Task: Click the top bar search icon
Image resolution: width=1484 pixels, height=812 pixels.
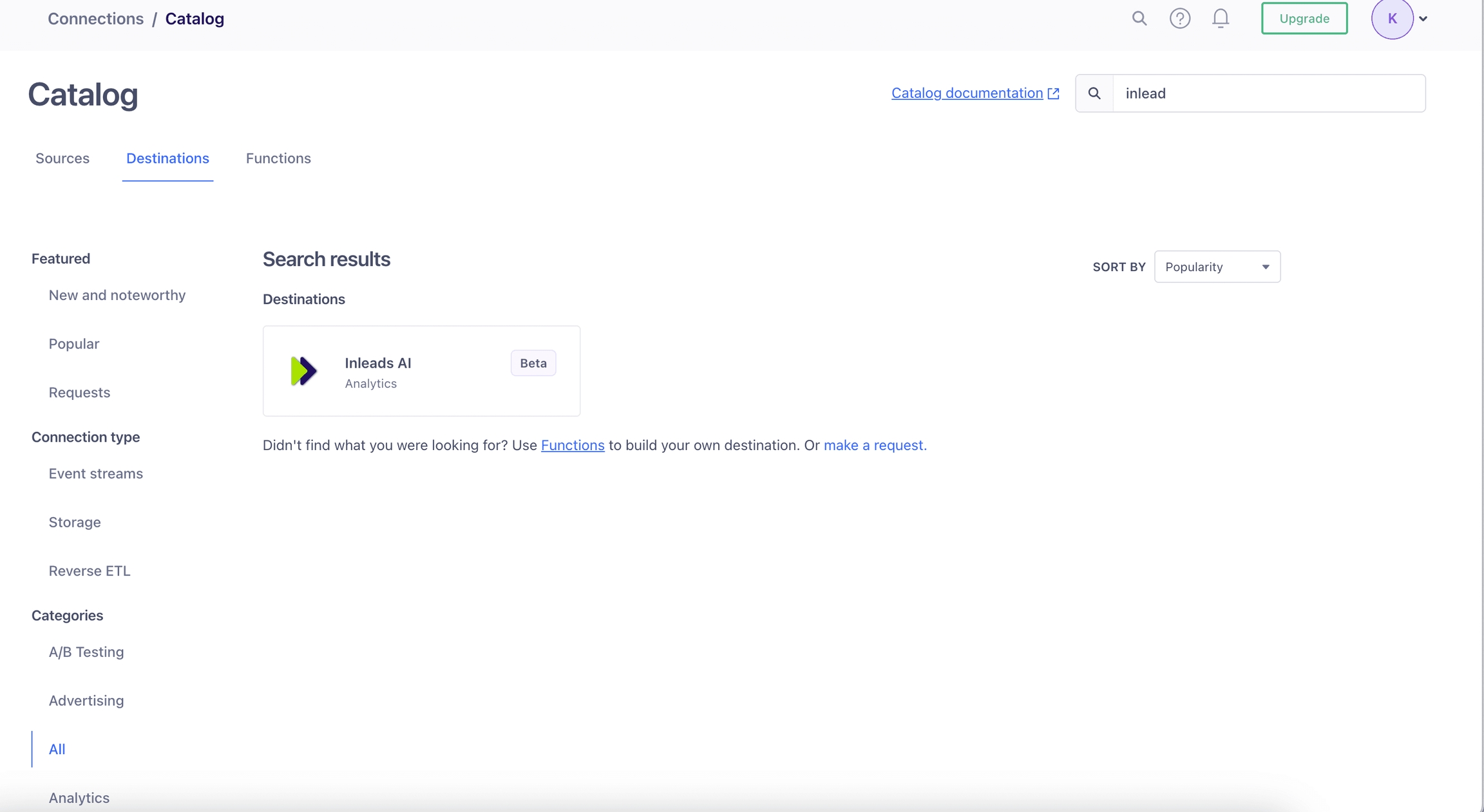Action: coord(1139,19)
